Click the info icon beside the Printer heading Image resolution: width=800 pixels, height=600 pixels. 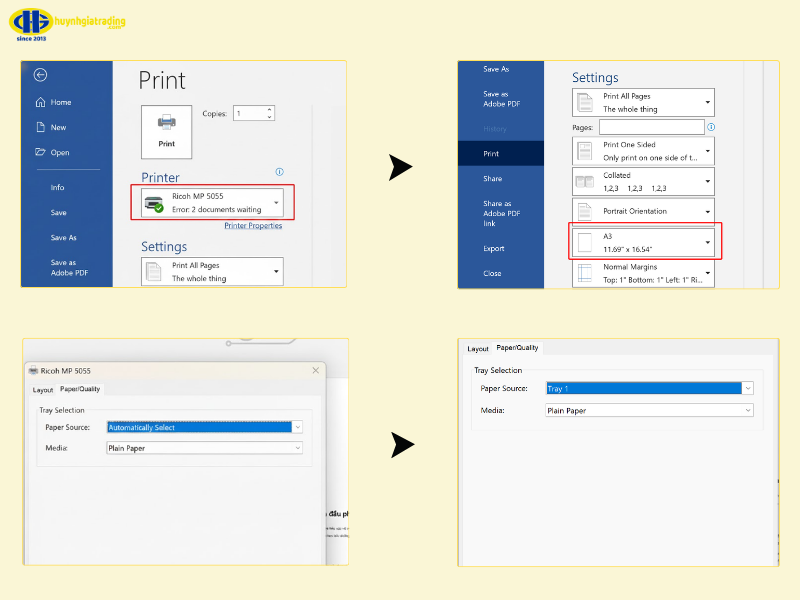coord(279,172)
